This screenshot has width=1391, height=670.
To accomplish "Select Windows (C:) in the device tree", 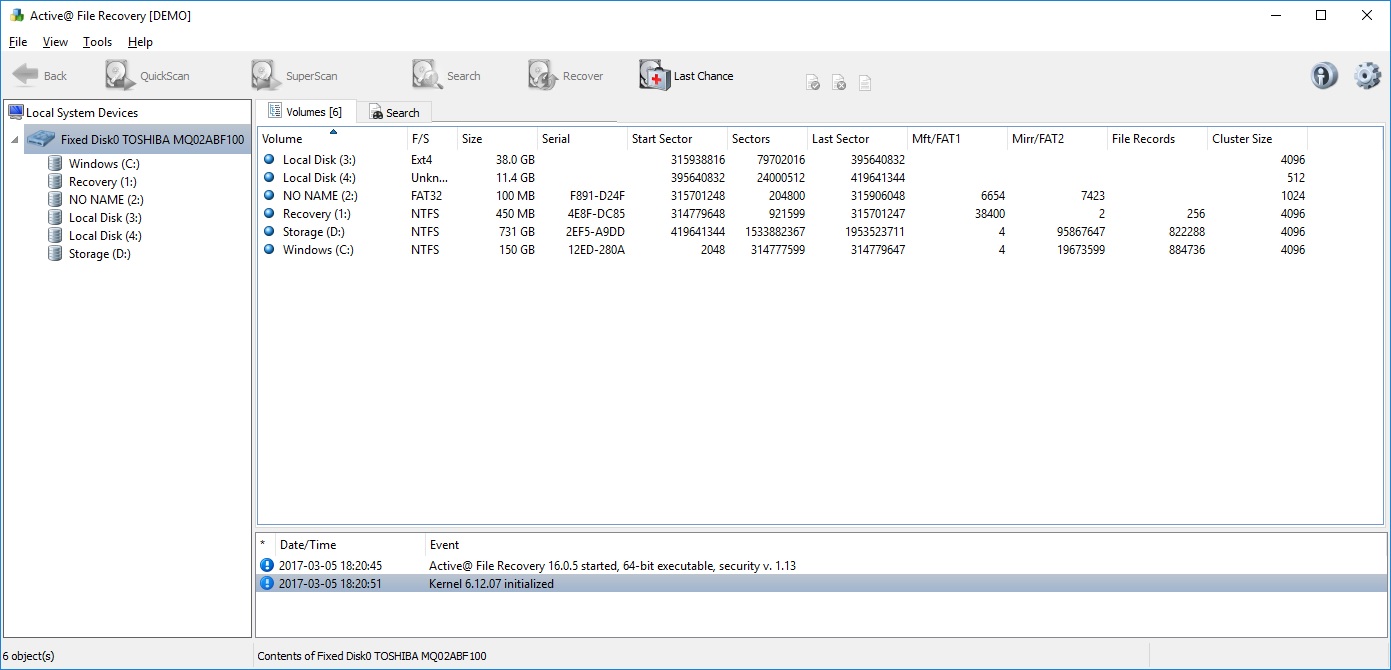I will [x=102, y=163].
